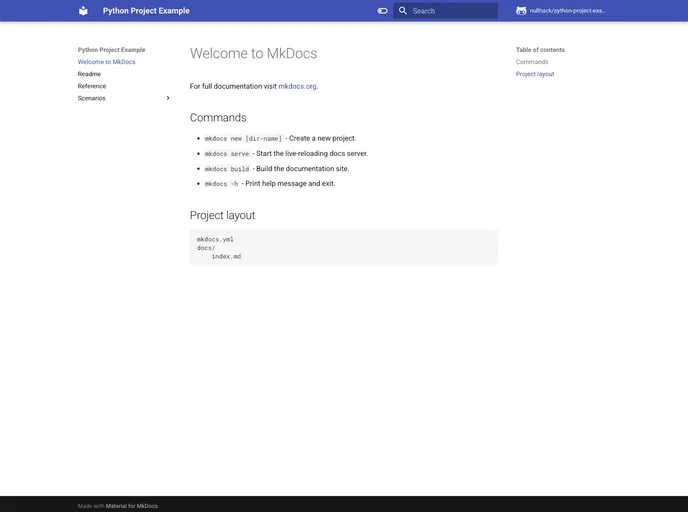Click the Python Project Example header title
The height and width of the screenshot is (512, 688).
point(146,11)
